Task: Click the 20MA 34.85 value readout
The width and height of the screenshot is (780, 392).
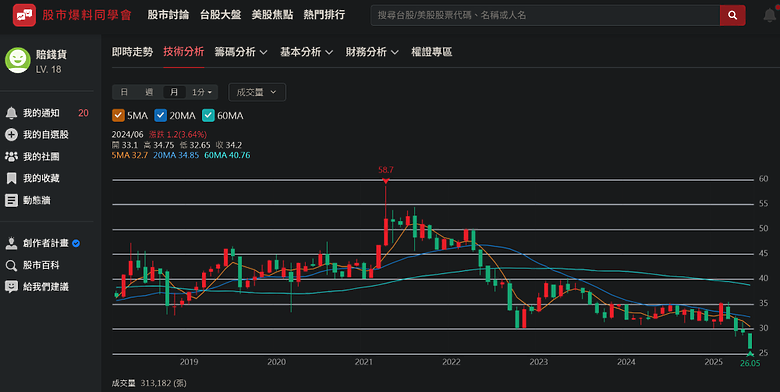Action: (176, 155)
